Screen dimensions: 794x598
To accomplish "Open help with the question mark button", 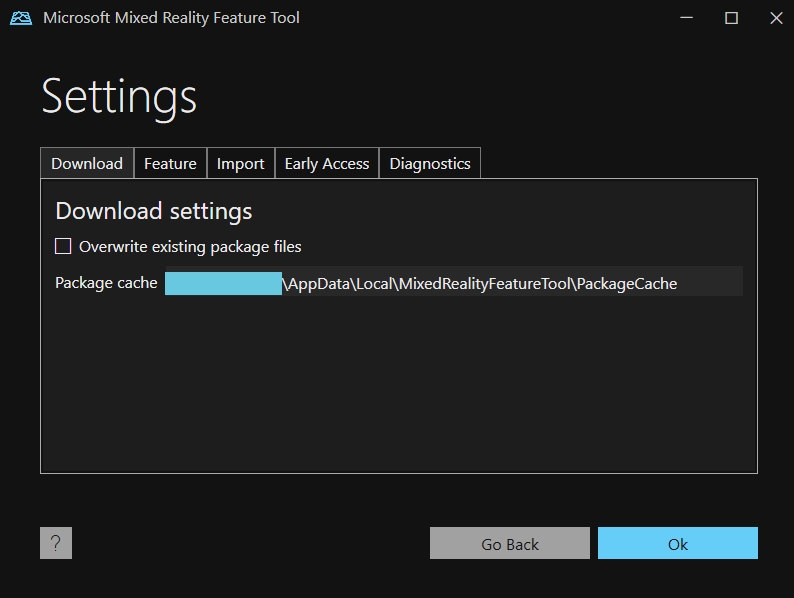I will tap(56, 543).
